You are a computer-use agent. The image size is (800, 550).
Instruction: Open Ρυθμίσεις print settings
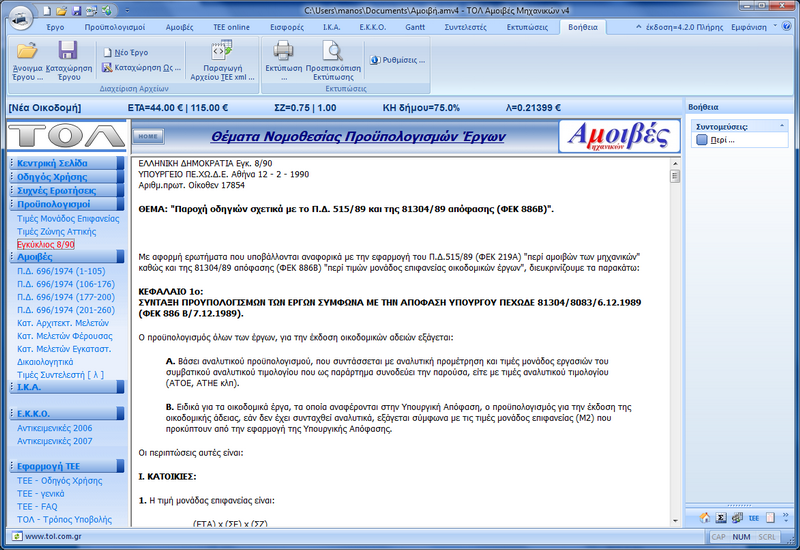point(398,60)
